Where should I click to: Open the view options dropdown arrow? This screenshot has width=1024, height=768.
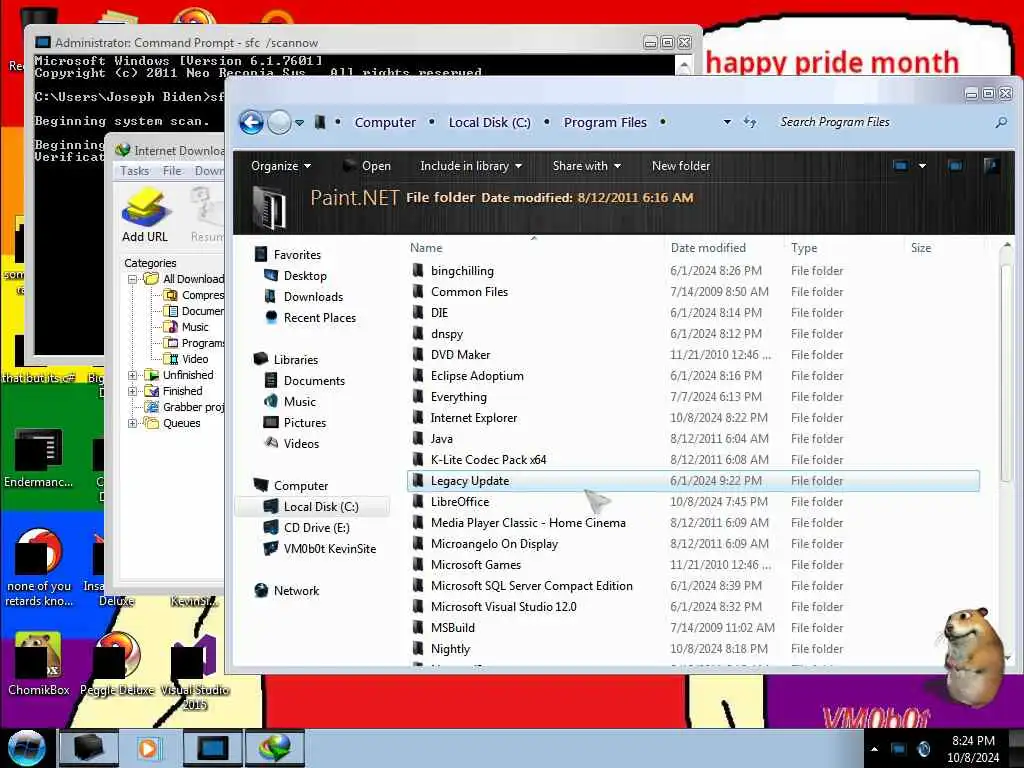coord(922,166)
